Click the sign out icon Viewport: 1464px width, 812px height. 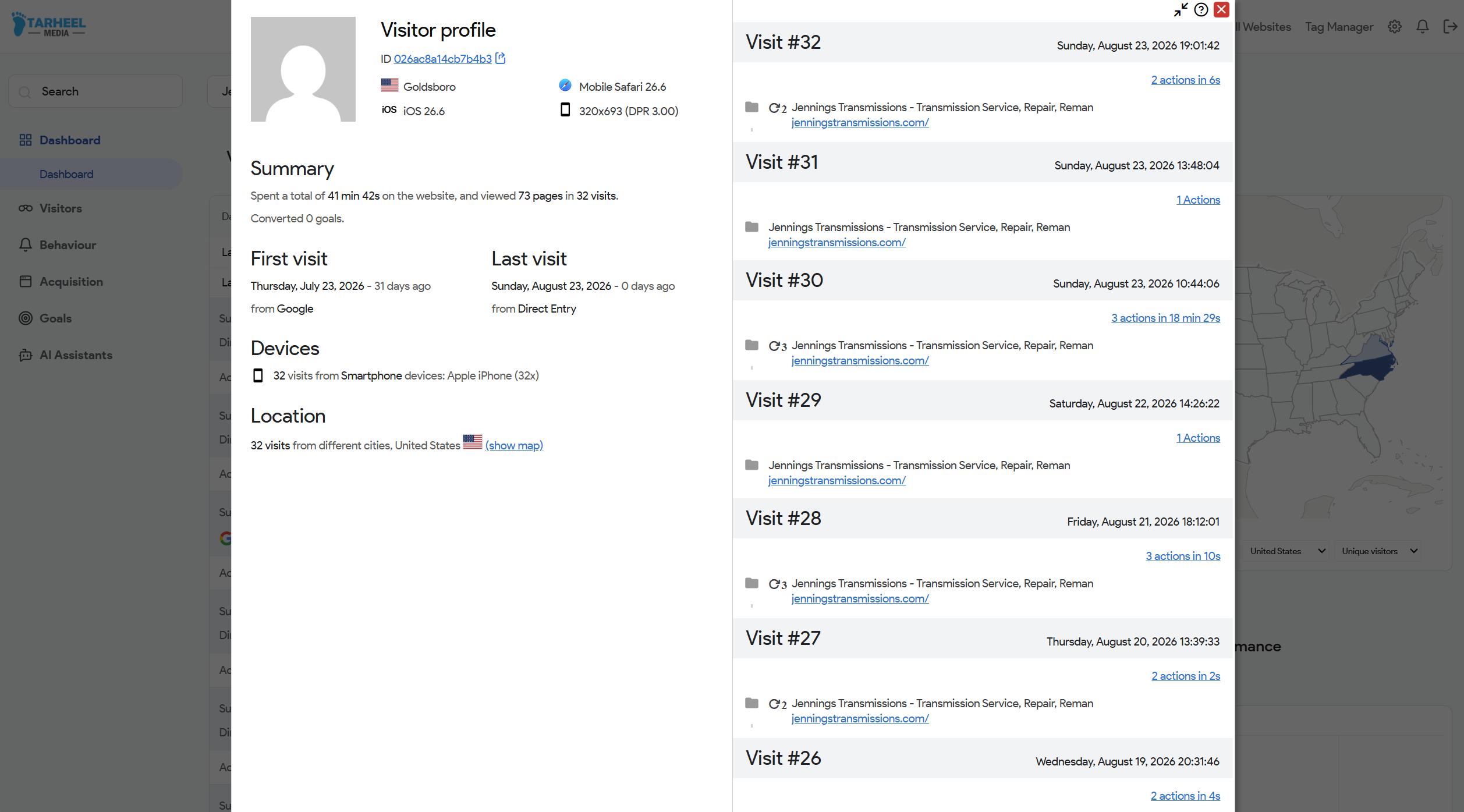coord(1450,27)
